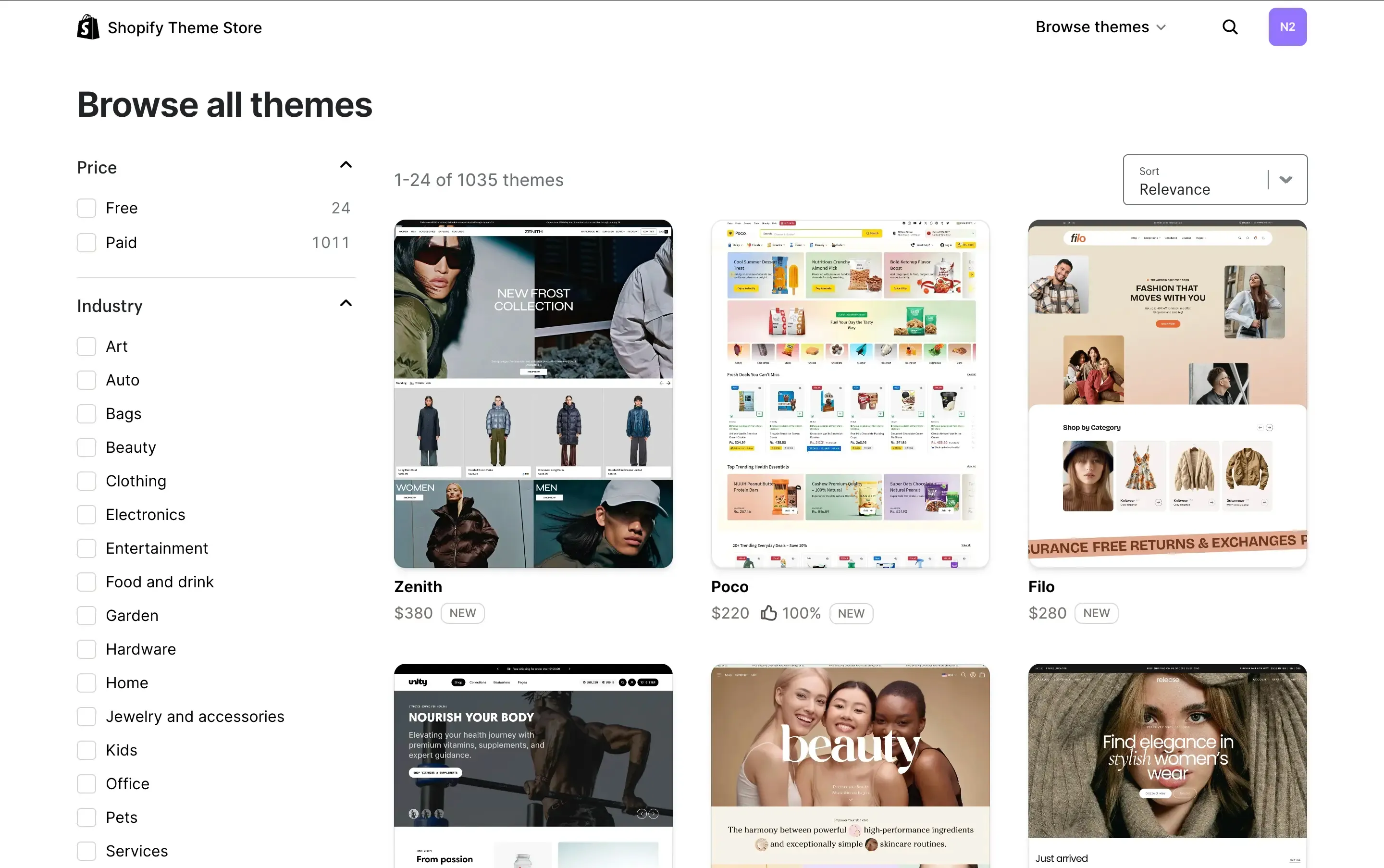
Task: Open the Zenith theme link
Action: [x=417, y=586]
